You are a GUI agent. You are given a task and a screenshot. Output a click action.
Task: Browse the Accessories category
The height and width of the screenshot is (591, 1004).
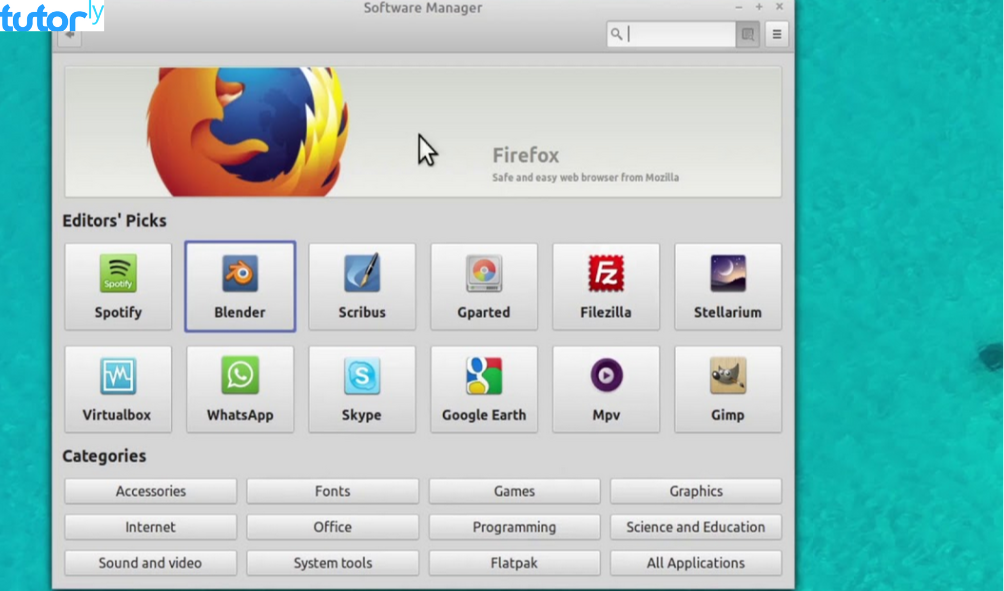150,491
